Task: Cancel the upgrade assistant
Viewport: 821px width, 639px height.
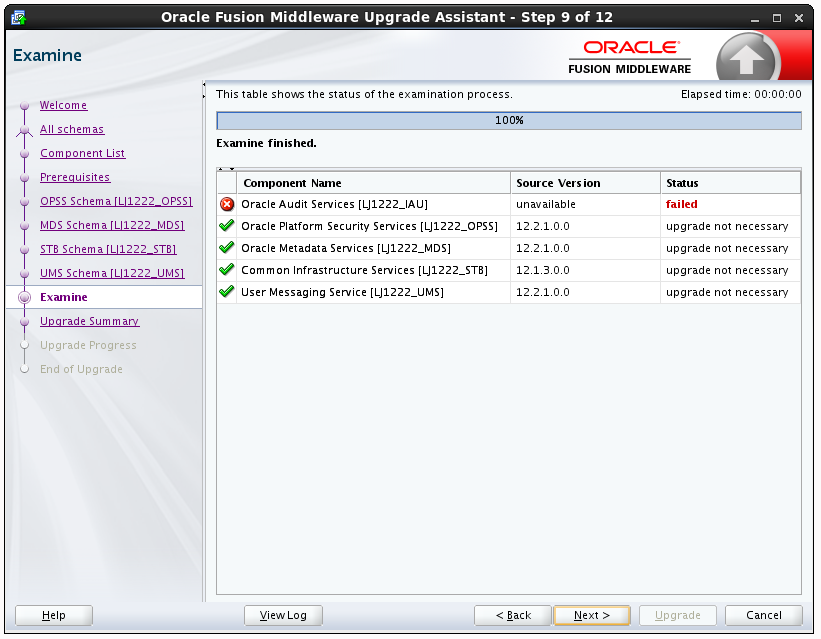Action: [763, 615]
